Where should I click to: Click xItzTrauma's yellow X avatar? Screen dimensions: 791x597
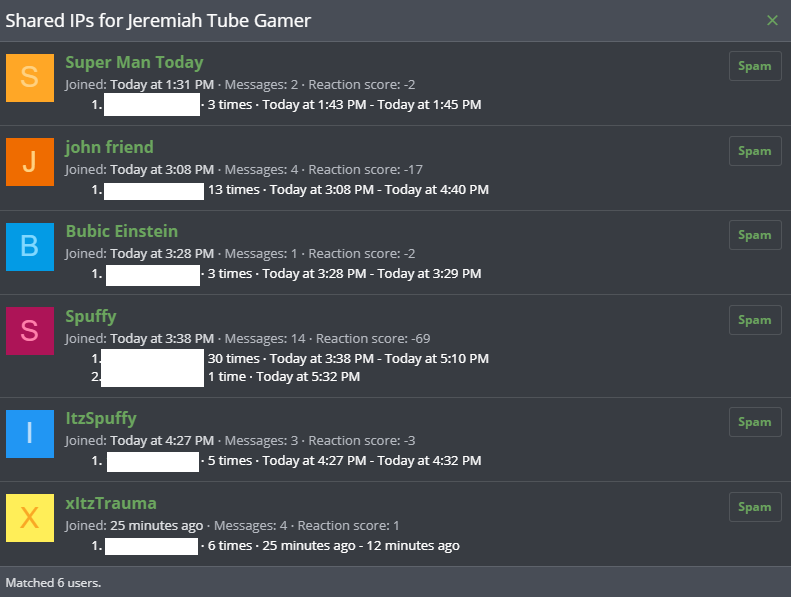30,518
